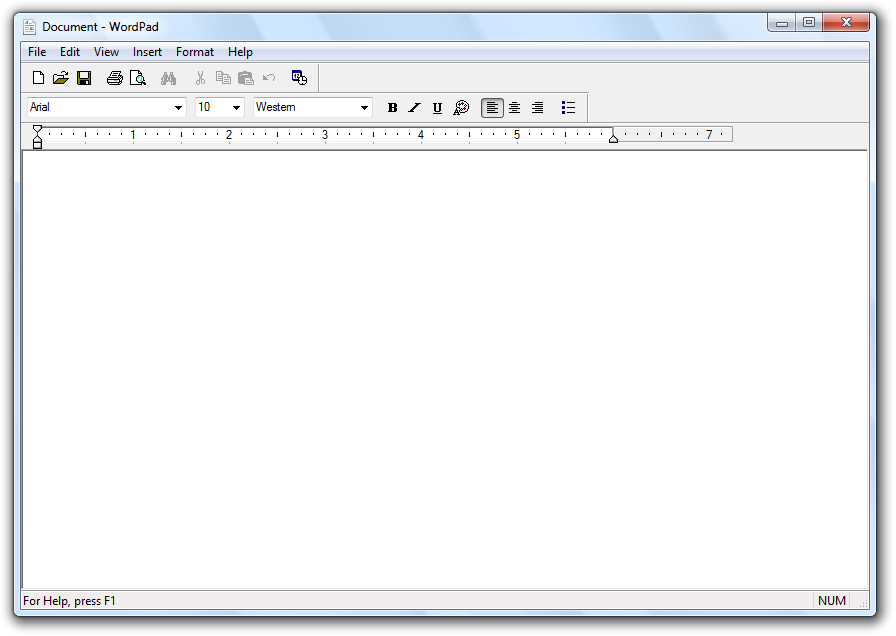The image size is (896, 636).
Task: Click the ruler at the 3 inch mark
Action: pos(325,135)
